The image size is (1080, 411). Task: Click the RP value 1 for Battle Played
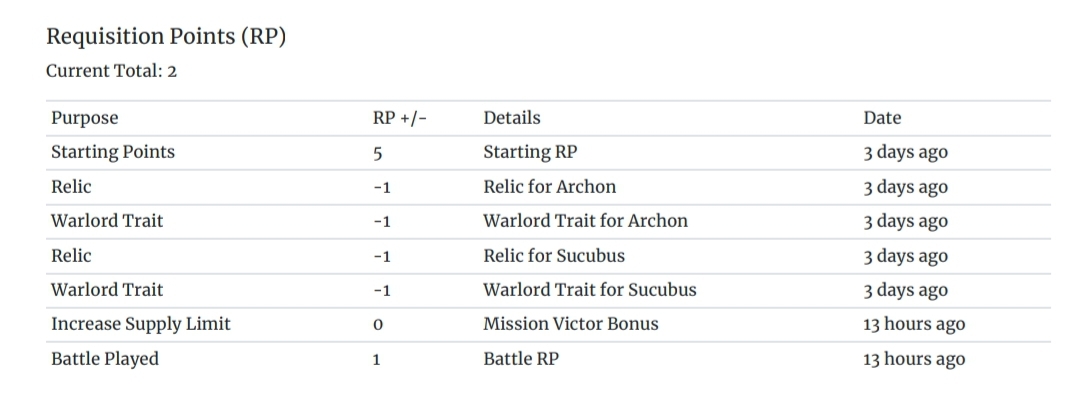(x=377, y=360)
